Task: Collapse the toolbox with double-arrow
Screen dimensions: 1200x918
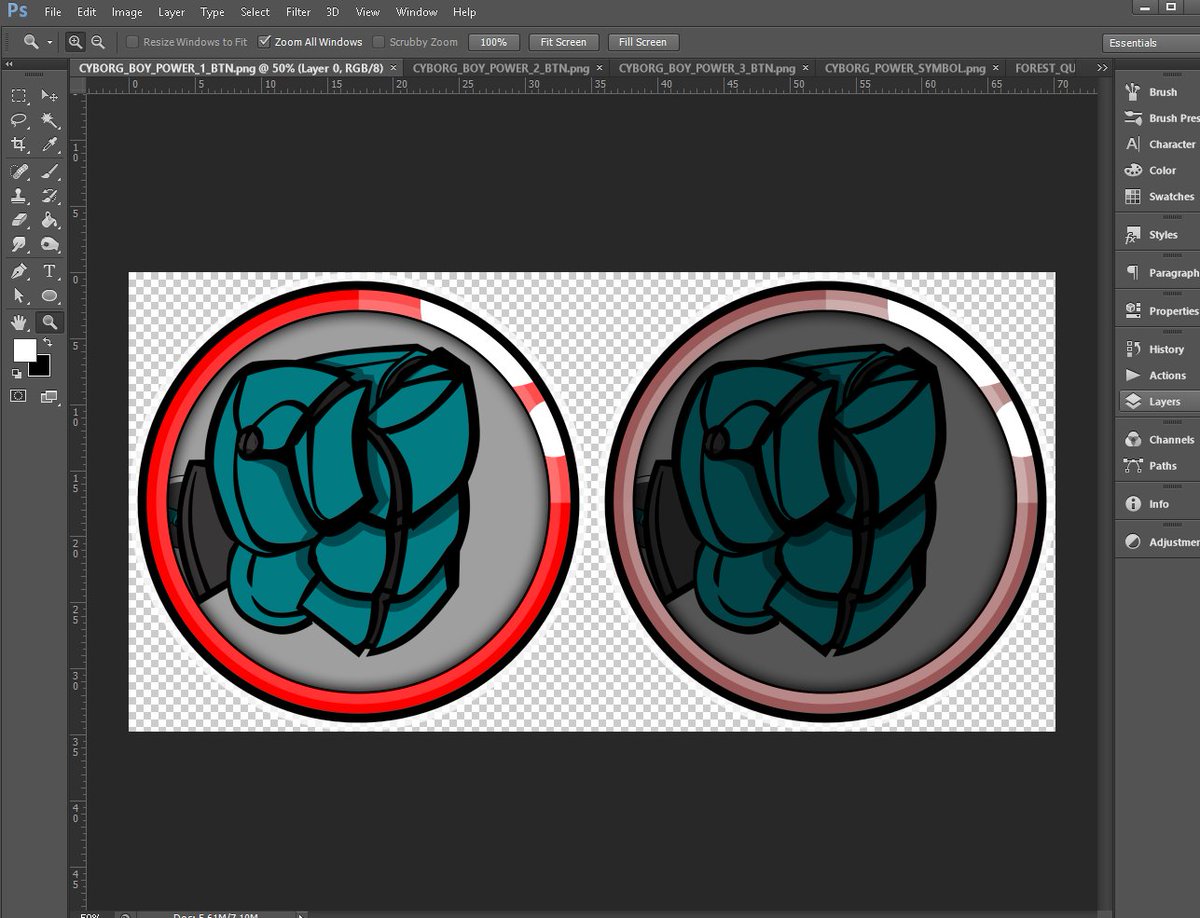Action: pyautogui.click(x=10, y=64)
